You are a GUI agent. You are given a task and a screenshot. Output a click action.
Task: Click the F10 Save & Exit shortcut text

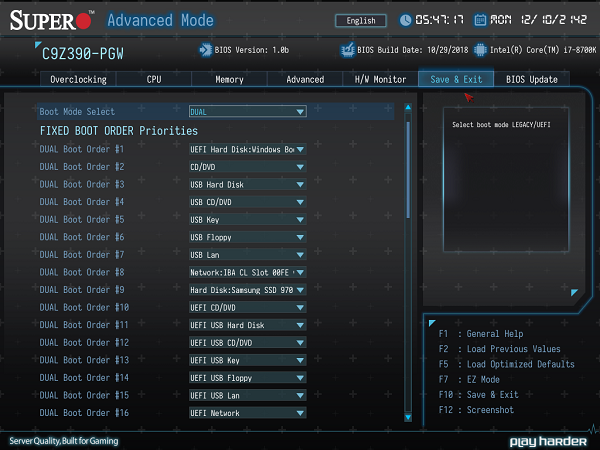(478, 395)
